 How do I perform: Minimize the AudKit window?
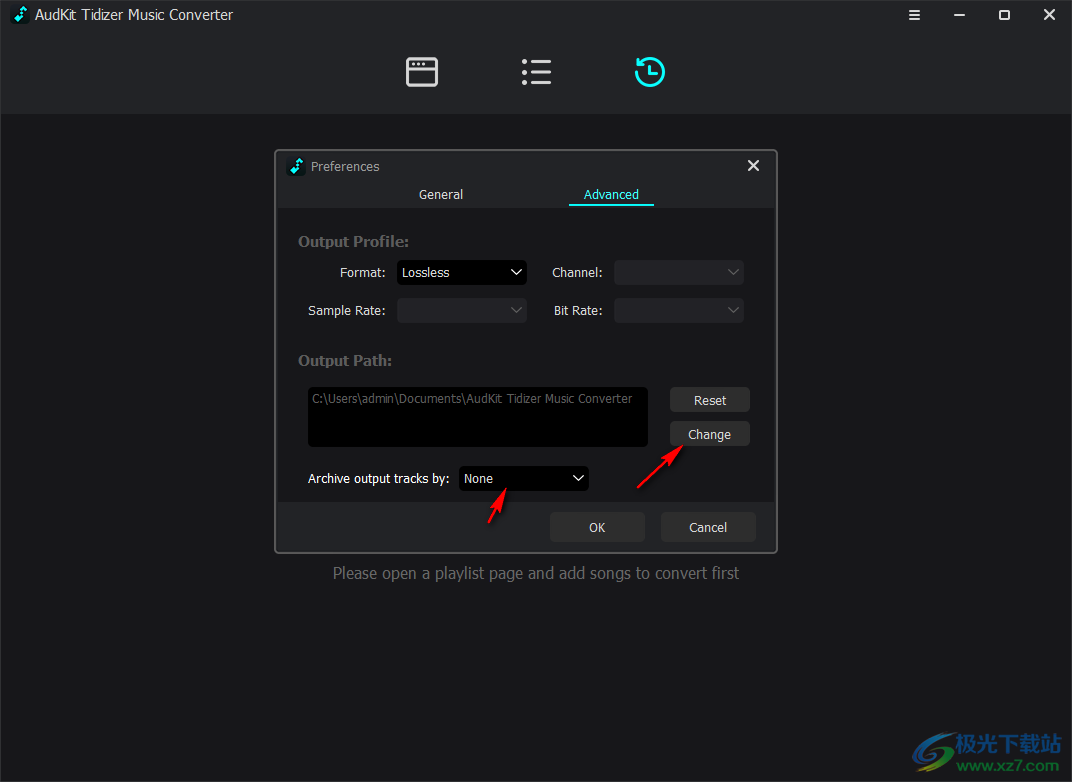pyautogui.click(x=959, y=15)
